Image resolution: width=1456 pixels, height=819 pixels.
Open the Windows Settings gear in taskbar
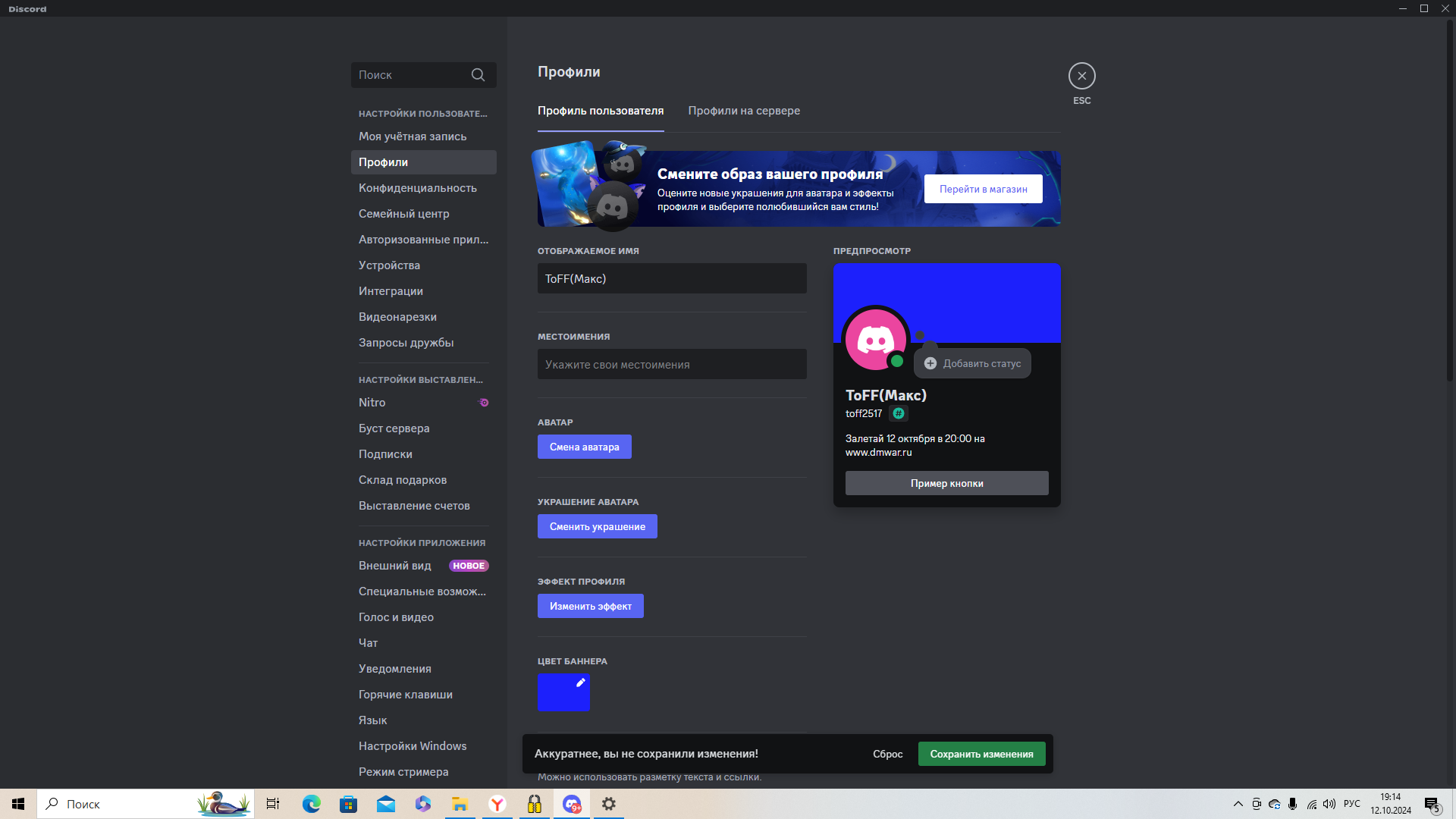609,804
